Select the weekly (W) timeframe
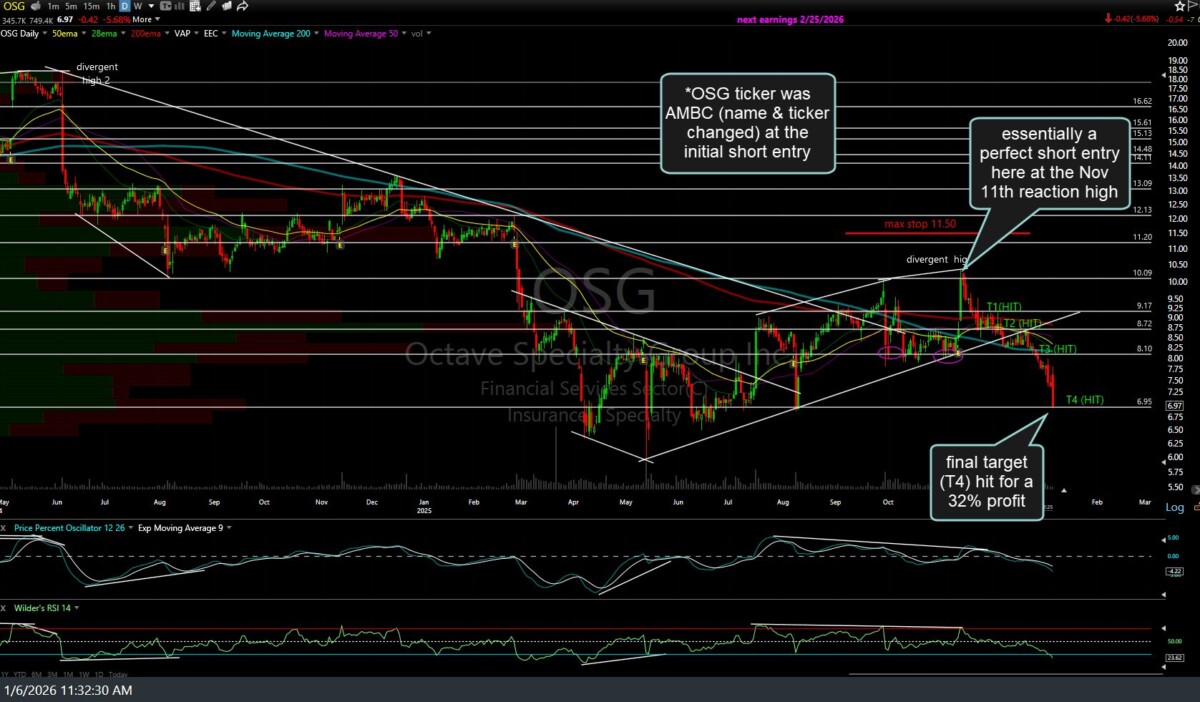The width and height of the screenshot is (1200, 702). 137,6
